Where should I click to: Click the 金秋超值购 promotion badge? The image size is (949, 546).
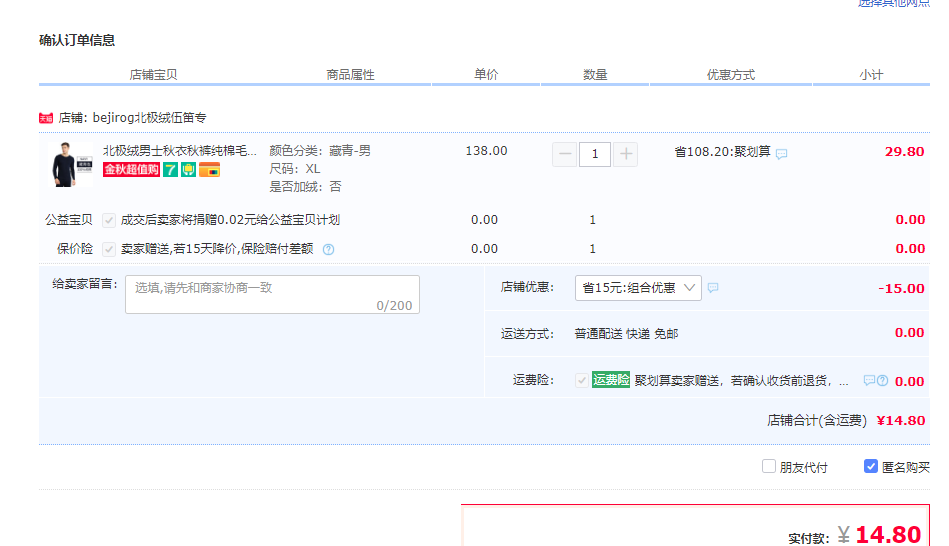[131, 169]
